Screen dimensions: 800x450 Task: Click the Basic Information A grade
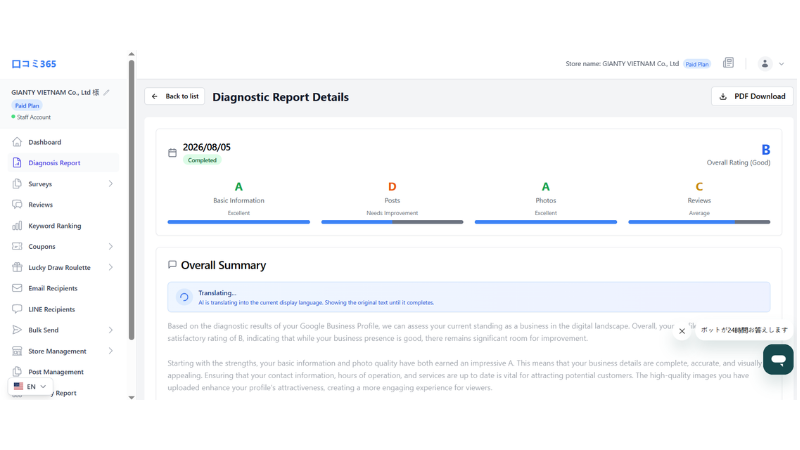pos(239,187)
